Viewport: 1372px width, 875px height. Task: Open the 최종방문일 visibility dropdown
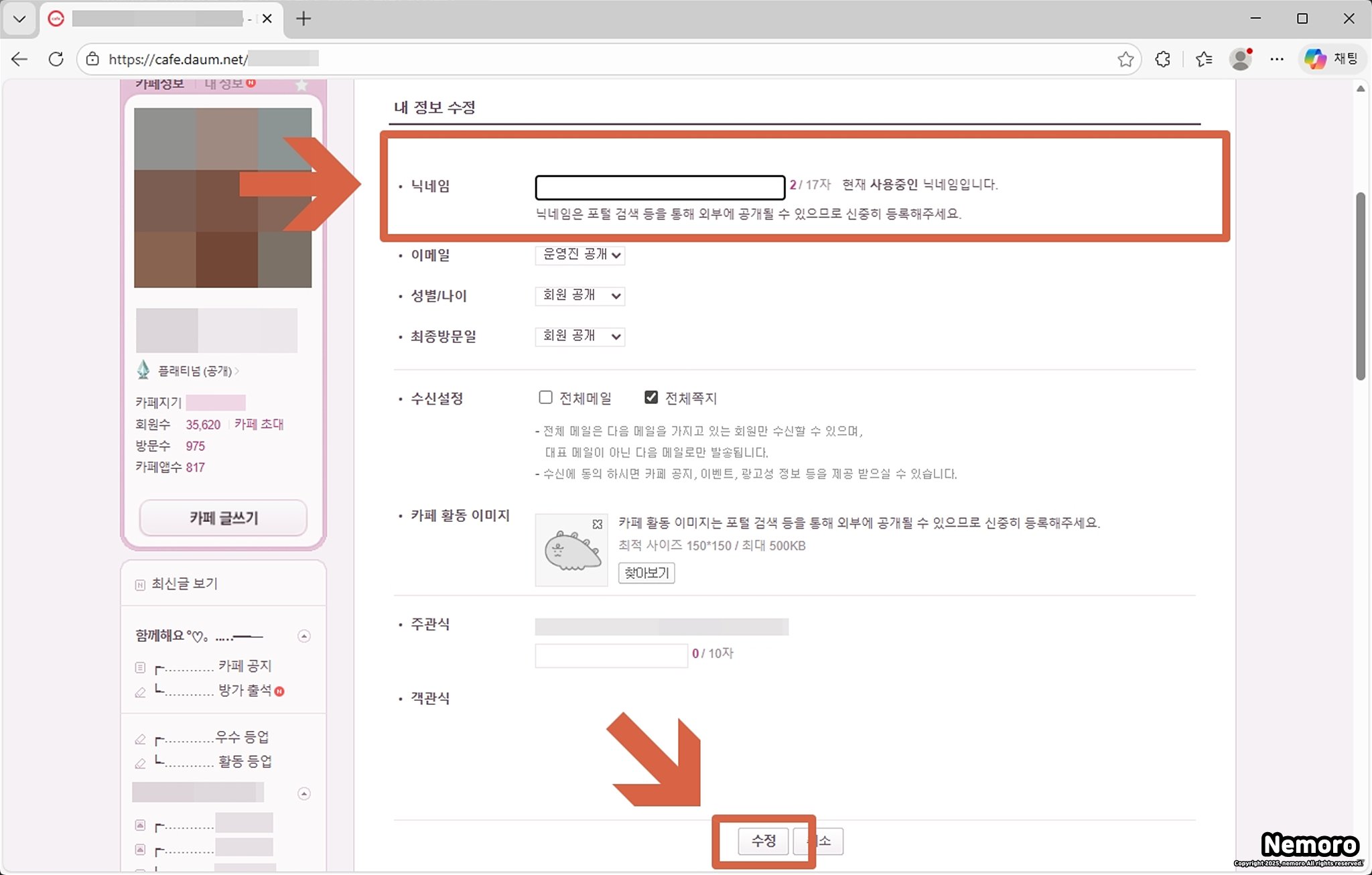[x=579, y=336]
